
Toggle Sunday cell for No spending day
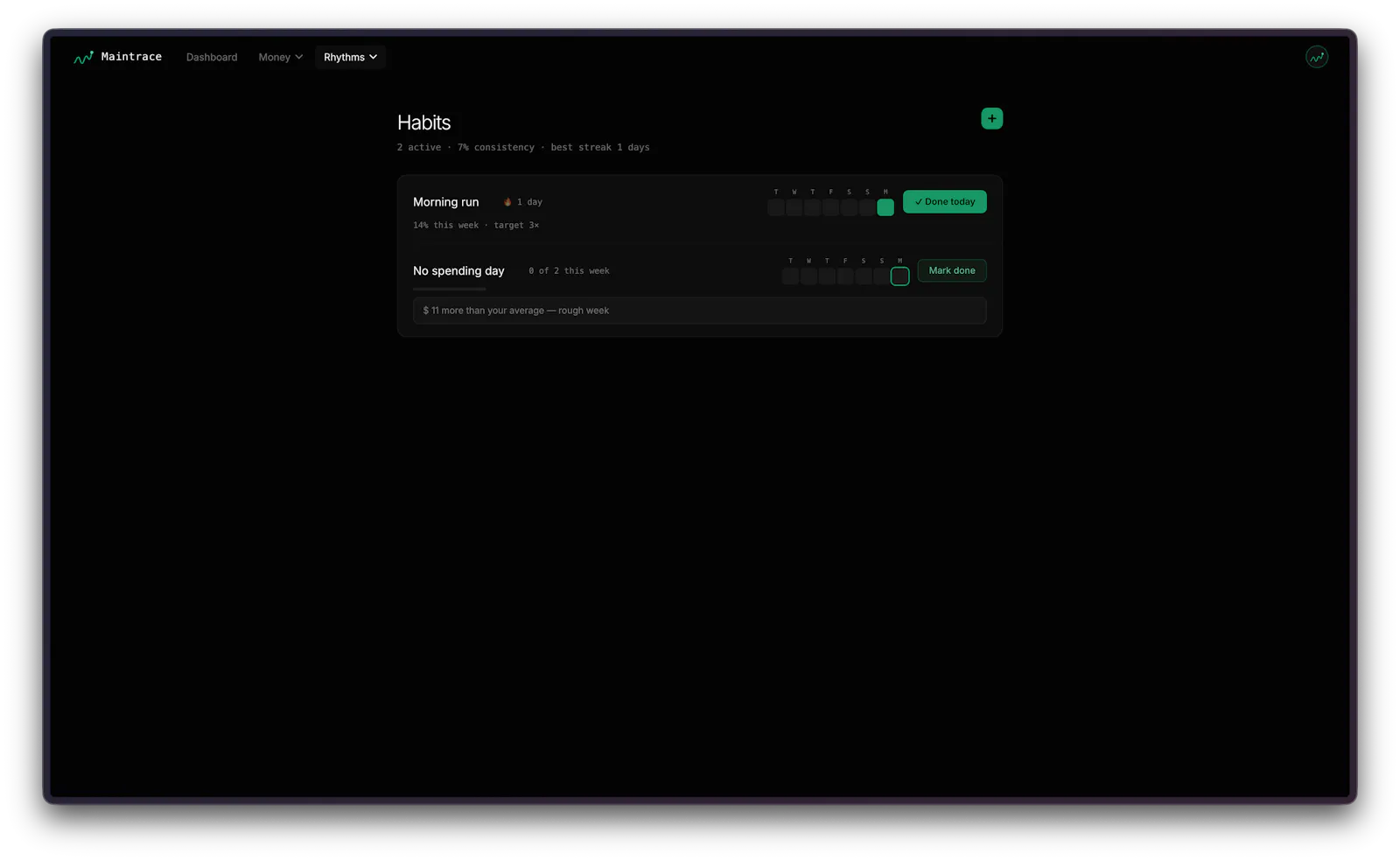pos(881,276)
